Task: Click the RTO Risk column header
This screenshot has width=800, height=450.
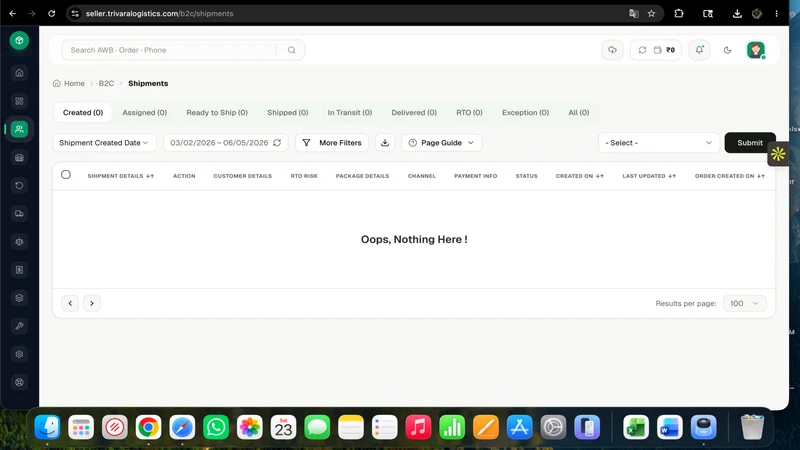Action: [x=304, y=176]
